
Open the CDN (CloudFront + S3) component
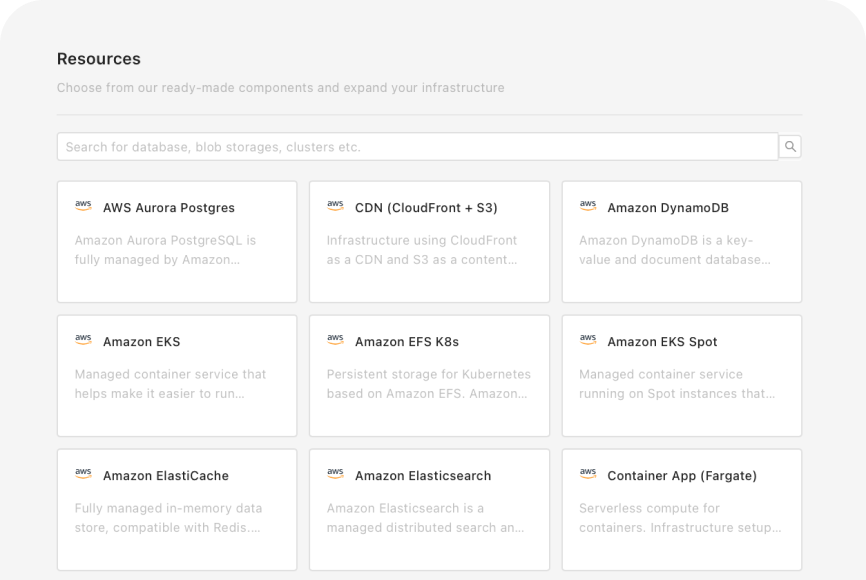pyautogui.click(x=429, y=241)
